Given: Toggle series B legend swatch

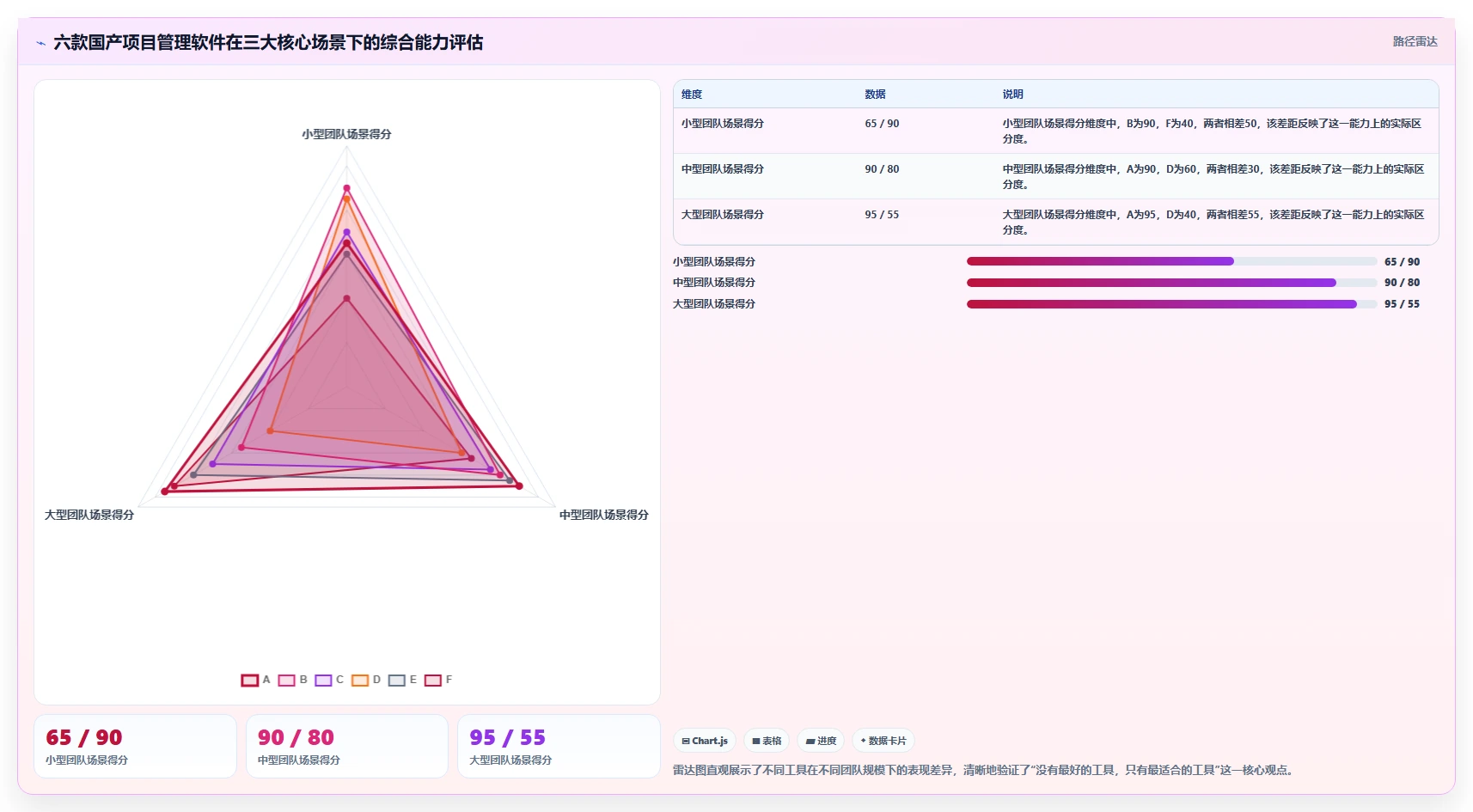Looking at the screenshot, I should tap(286, 681).
